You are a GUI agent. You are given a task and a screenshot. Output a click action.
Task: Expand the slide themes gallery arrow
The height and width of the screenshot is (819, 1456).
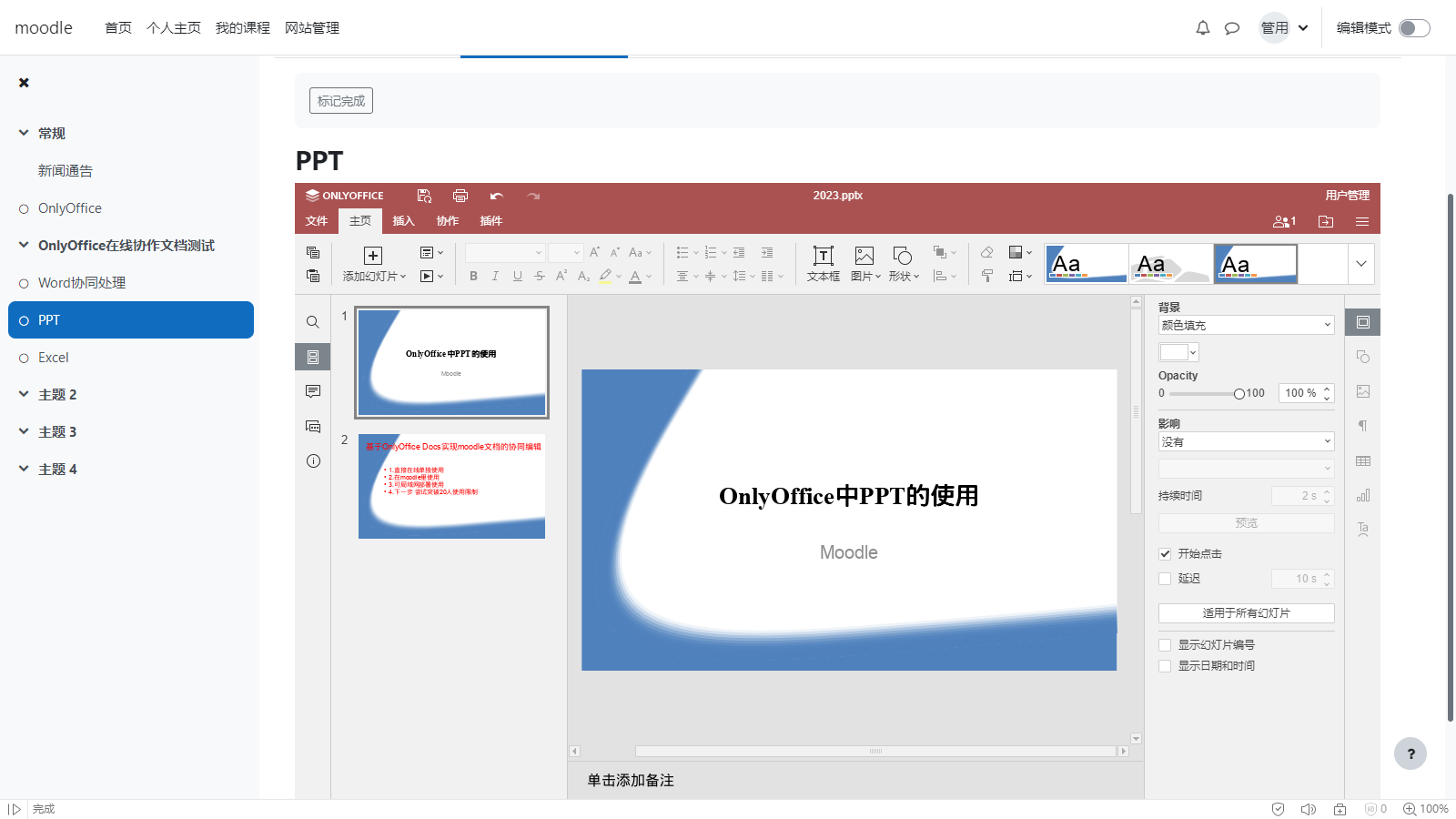tap(1360, 264)
